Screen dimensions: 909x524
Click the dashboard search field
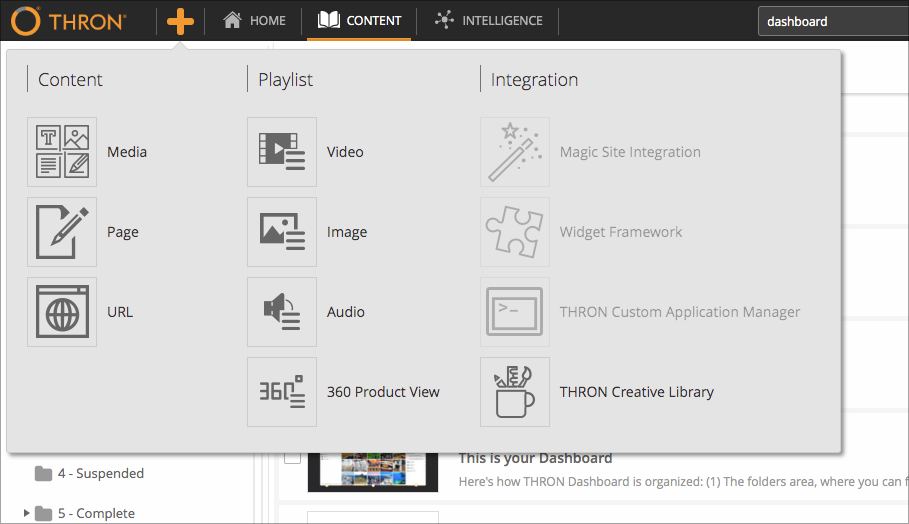pyautogui.click(x=830, y=21)
